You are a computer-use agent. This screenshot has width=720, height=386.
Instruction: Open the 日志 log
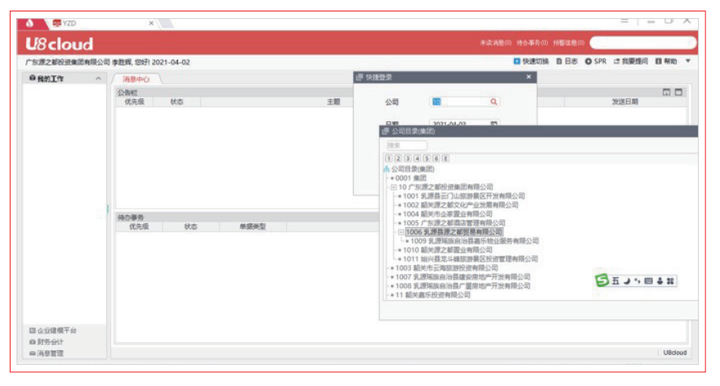[567, 61]
